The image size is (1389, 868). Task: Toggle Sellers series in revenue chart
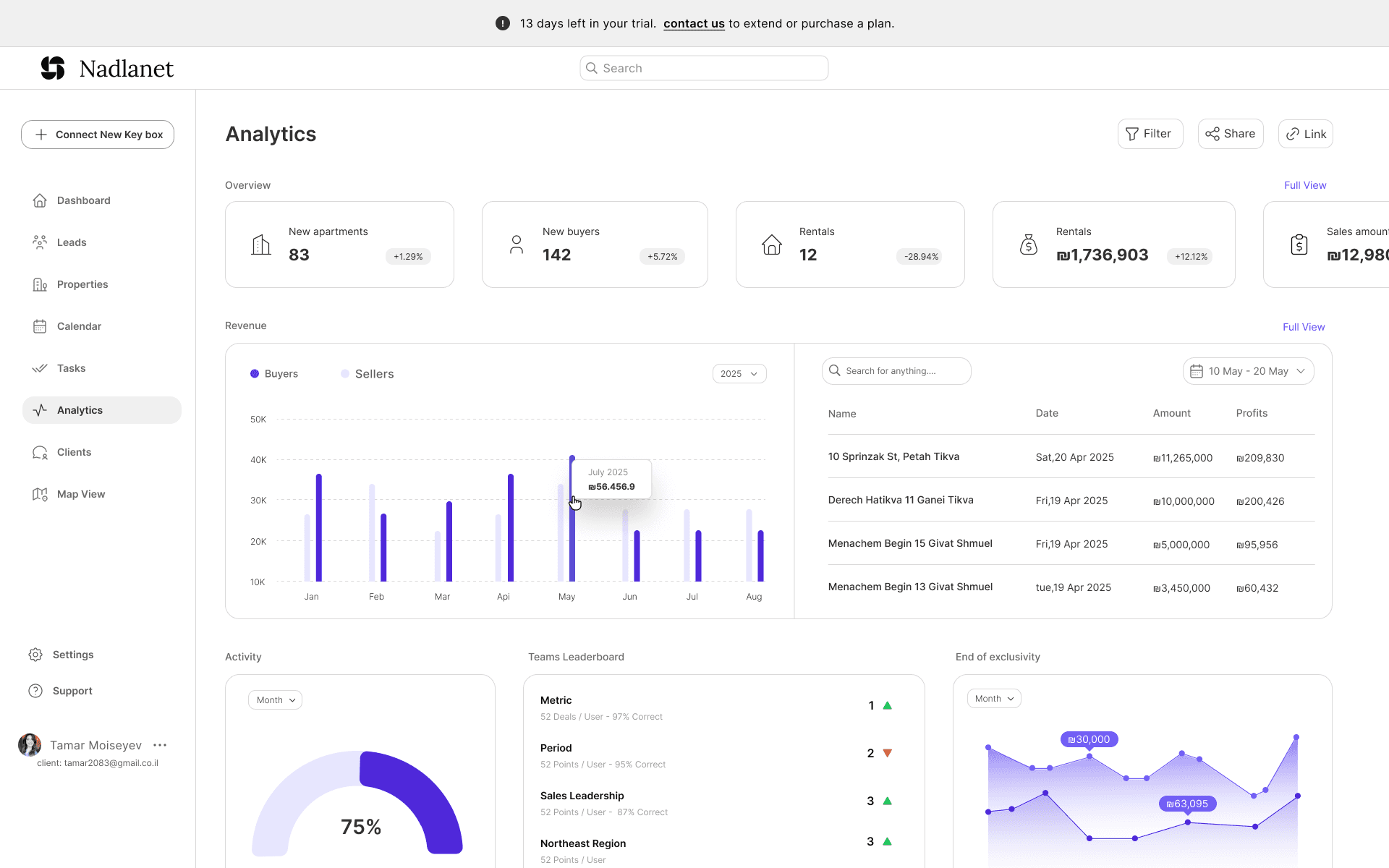(368, 374)
